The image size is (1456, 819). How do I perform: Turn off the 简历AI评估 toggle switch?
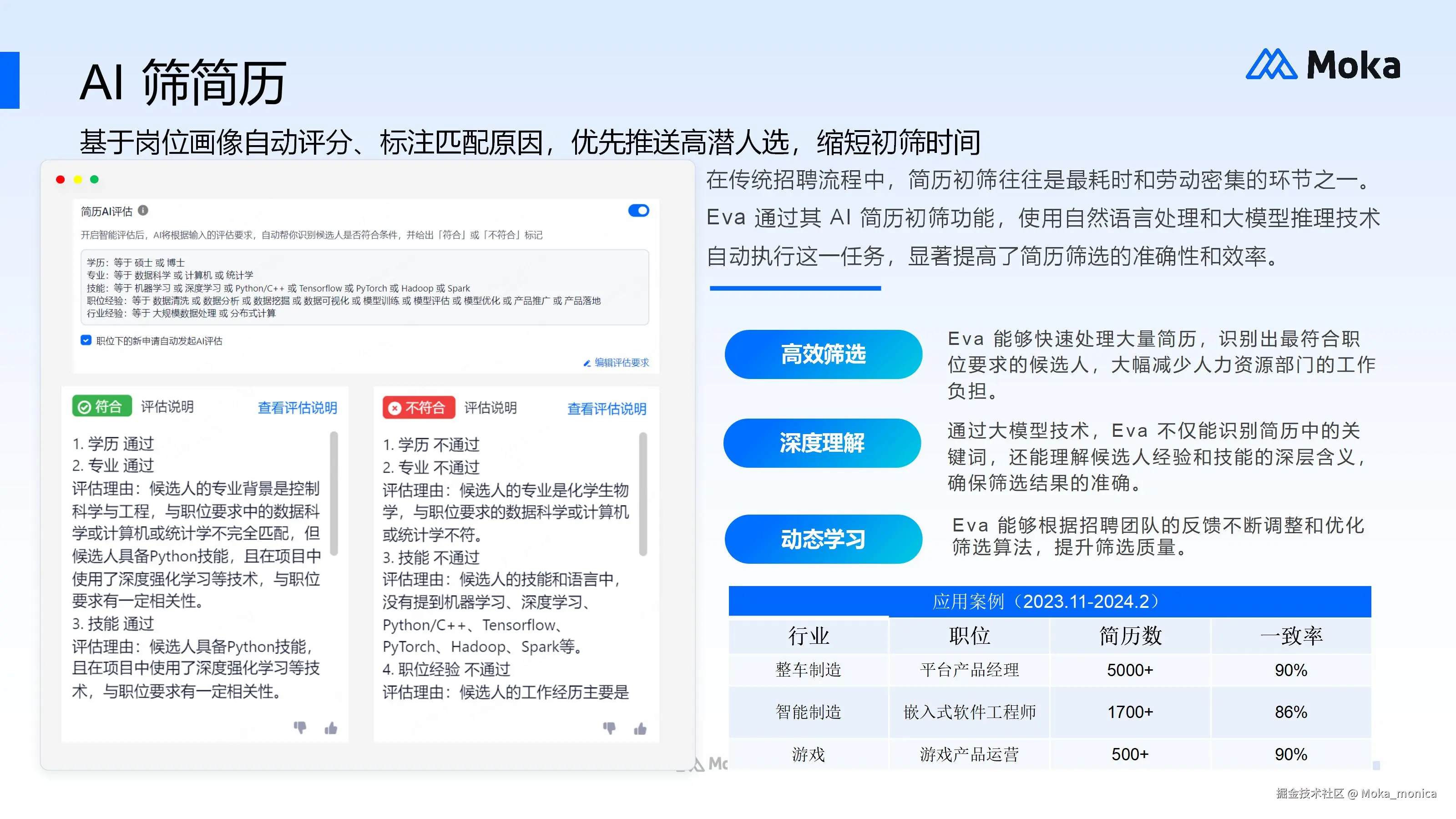[638, 211]
